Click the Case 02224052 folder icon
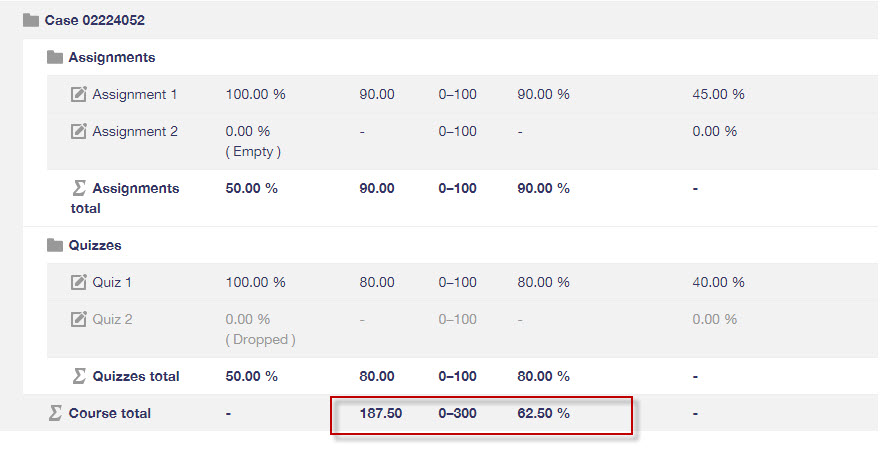 (x=31, y=21)
